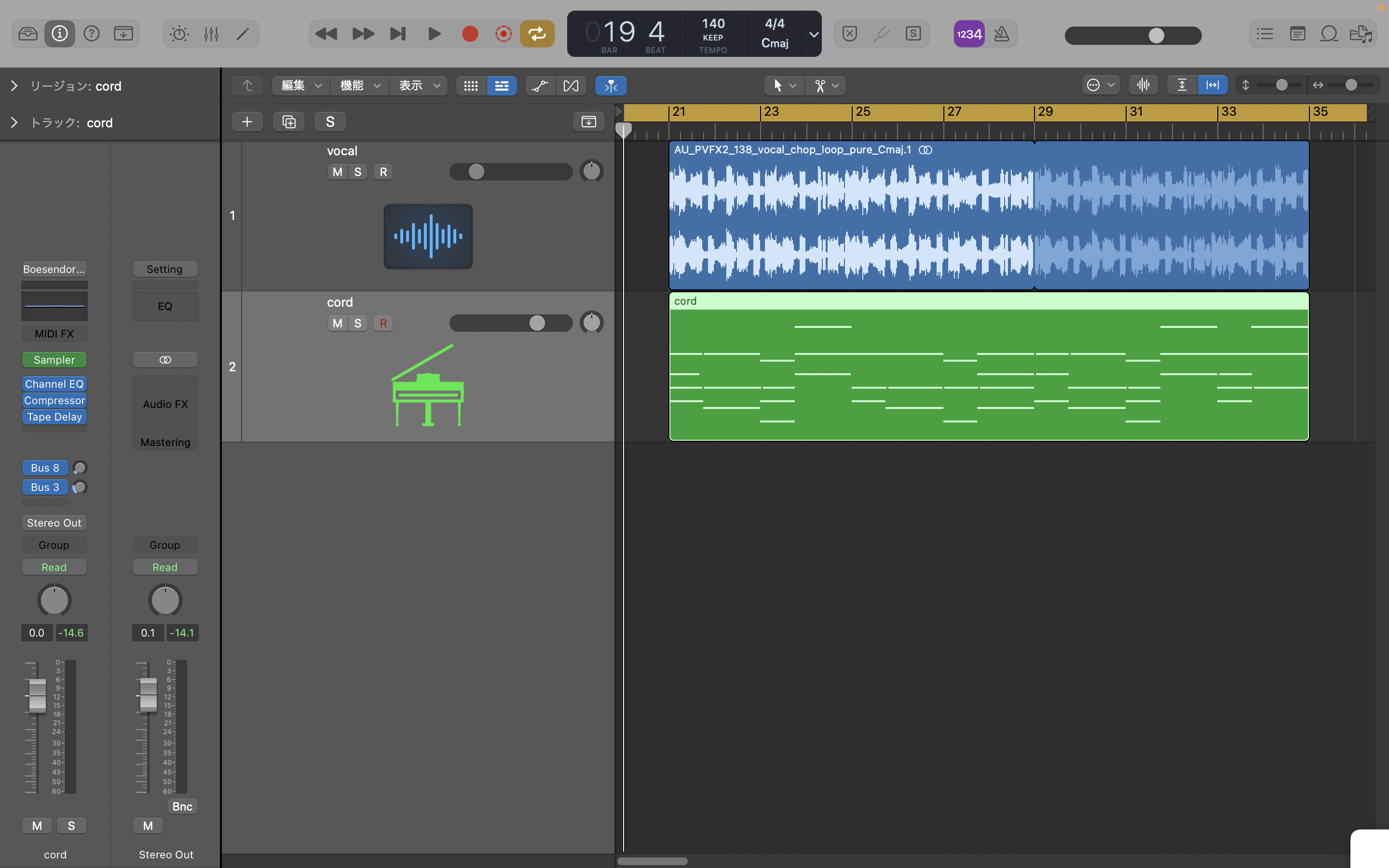Adjust horizontal zoom slider
Viewport: 1389px width, 868px height.
[x=1350, y=85]
